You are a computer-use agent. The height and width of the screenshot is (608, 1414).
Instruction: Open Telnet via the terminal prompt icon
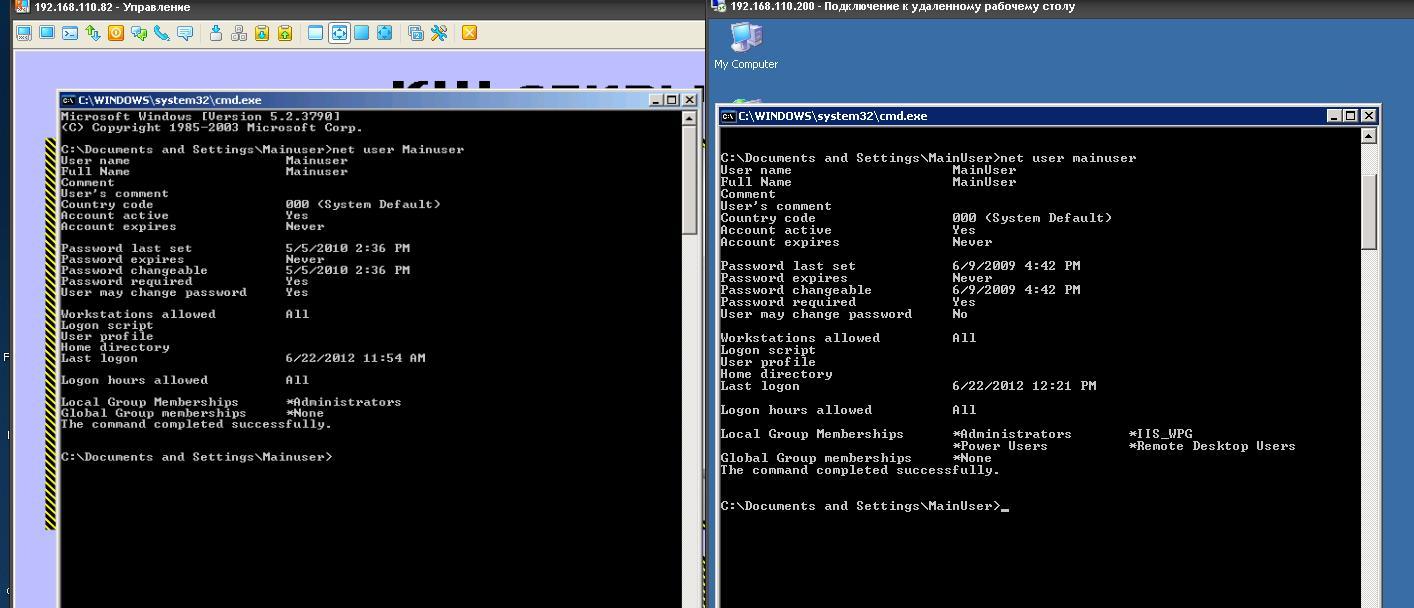[70, 33]
